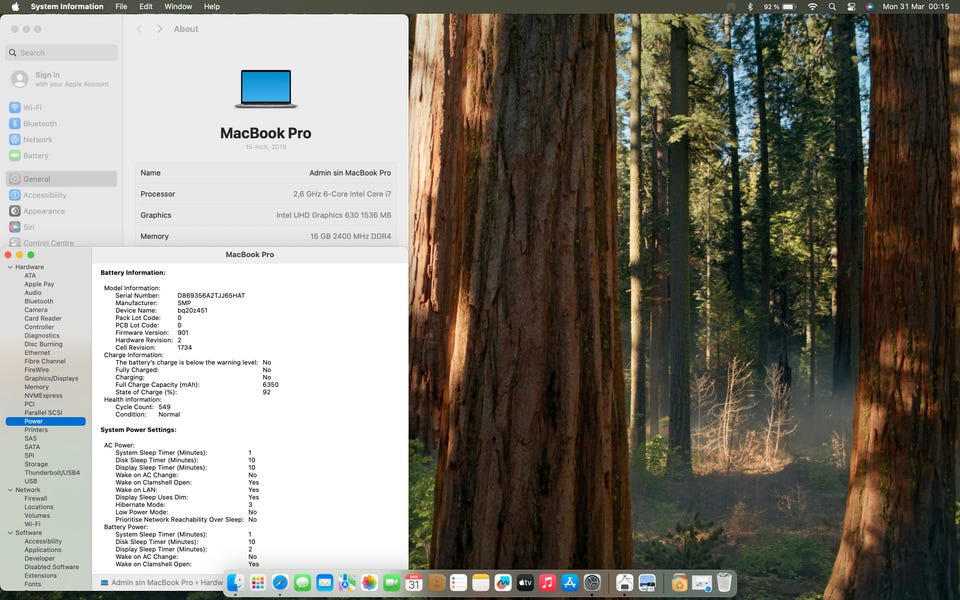Viewport: 960px width, 600px height.
Task: Launch FaceTime from the Dock
Action: (392, 582)
